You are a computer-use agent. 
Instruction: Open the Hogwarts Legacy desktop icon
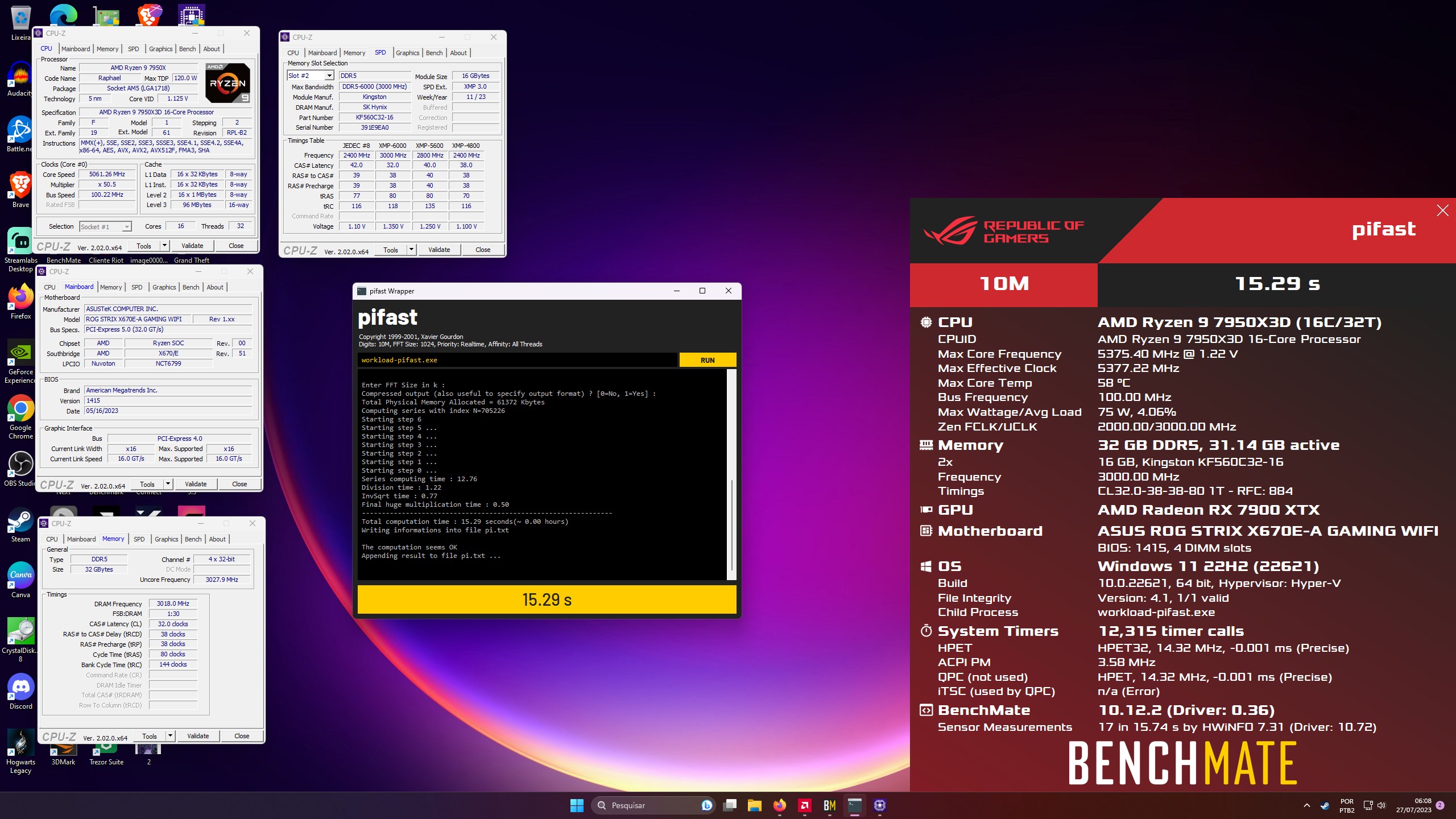point(20,751)
